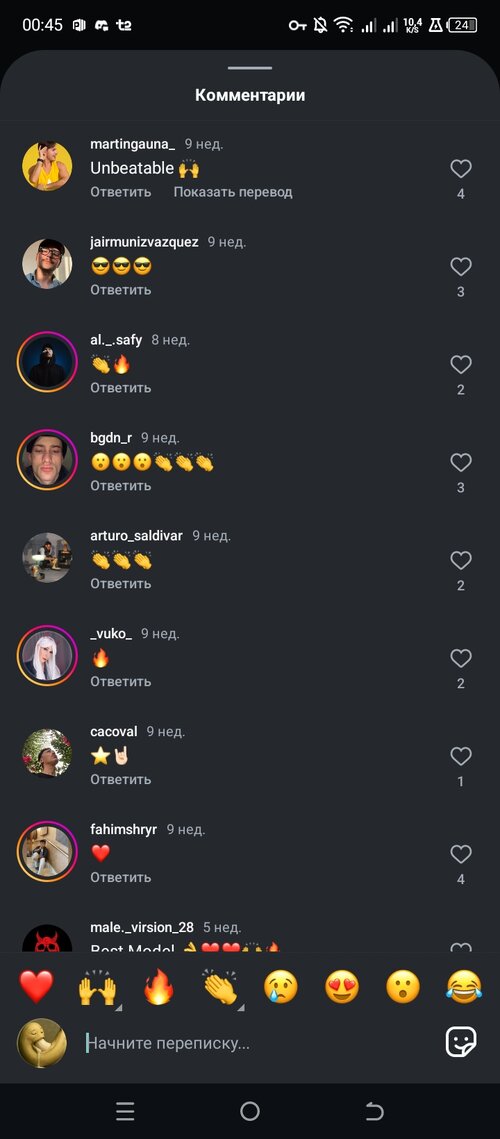View _vuko_'s story via avatar
Viewport: 500px width, 1139px height.
tap(47, 656)
